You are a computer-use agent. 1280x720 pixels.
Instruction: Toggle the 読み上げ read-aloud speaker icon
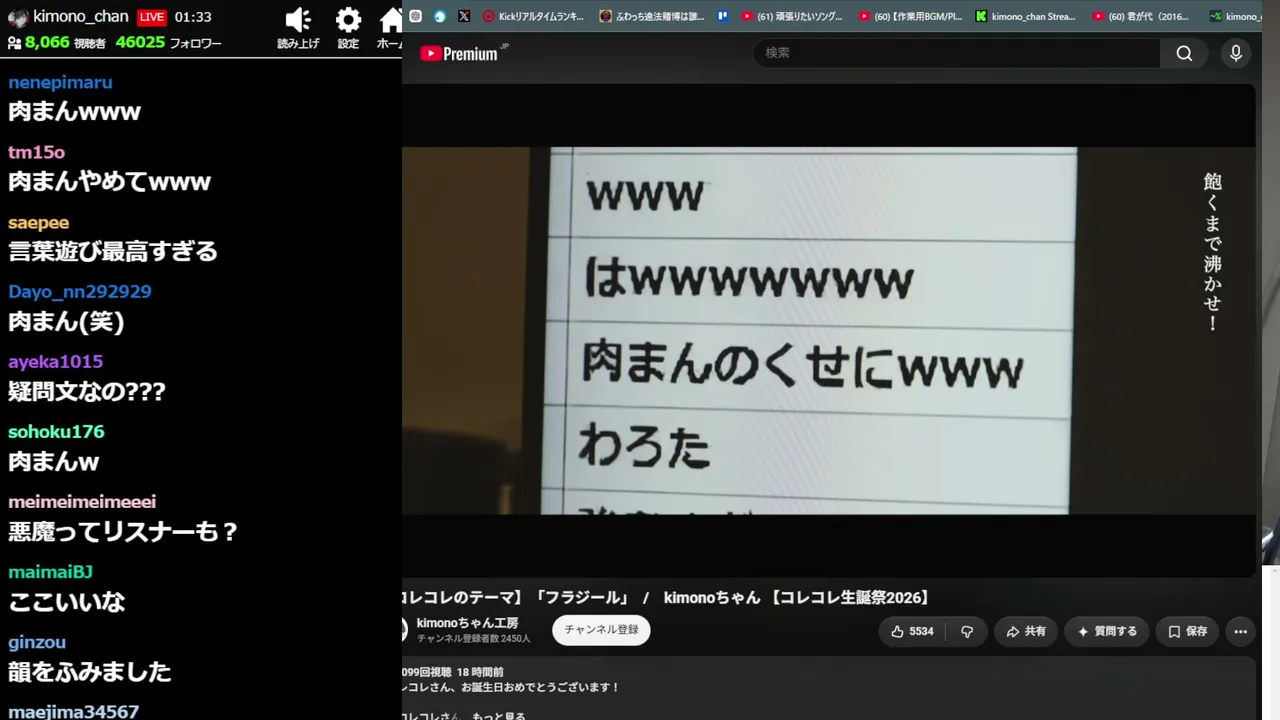298,20
